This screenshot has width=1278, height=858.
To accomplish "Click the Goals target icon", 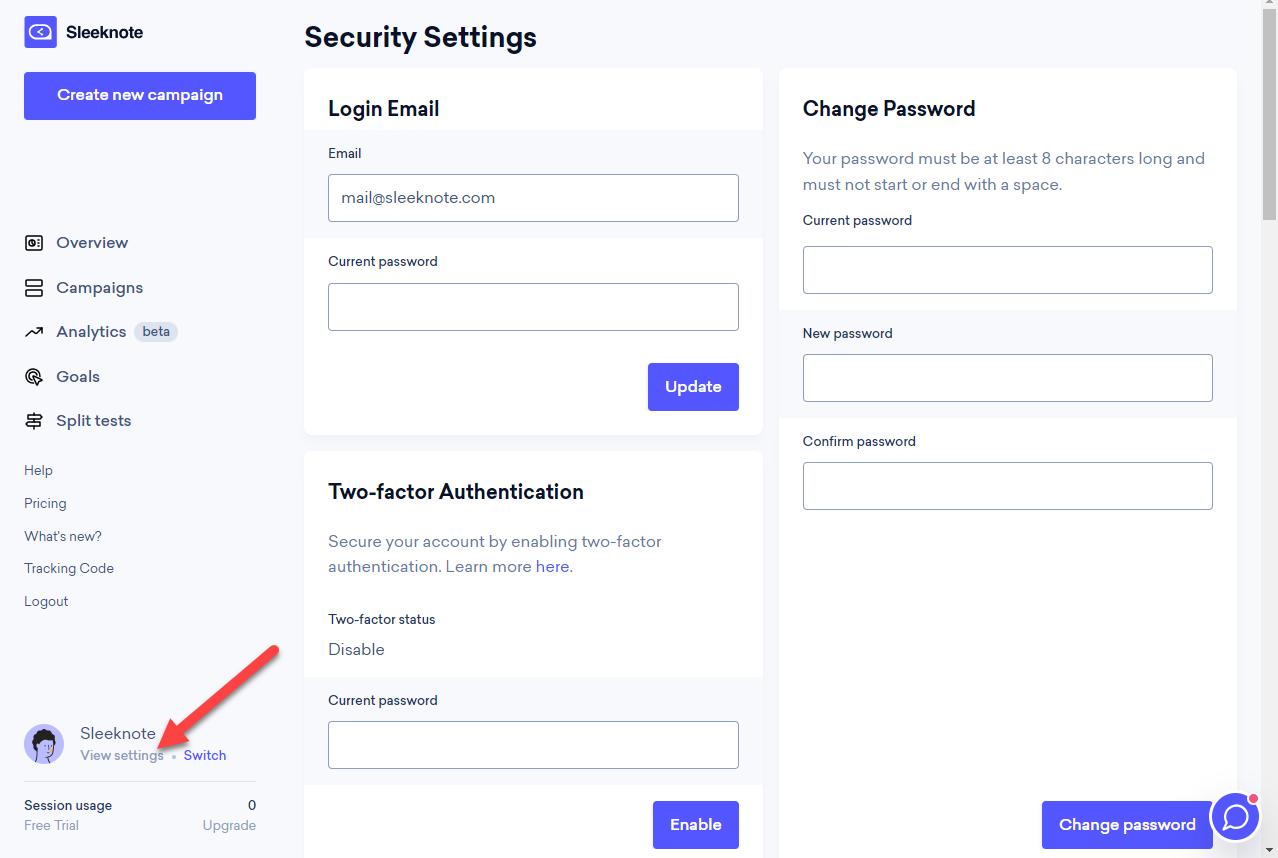I will [x=34, y=377].
